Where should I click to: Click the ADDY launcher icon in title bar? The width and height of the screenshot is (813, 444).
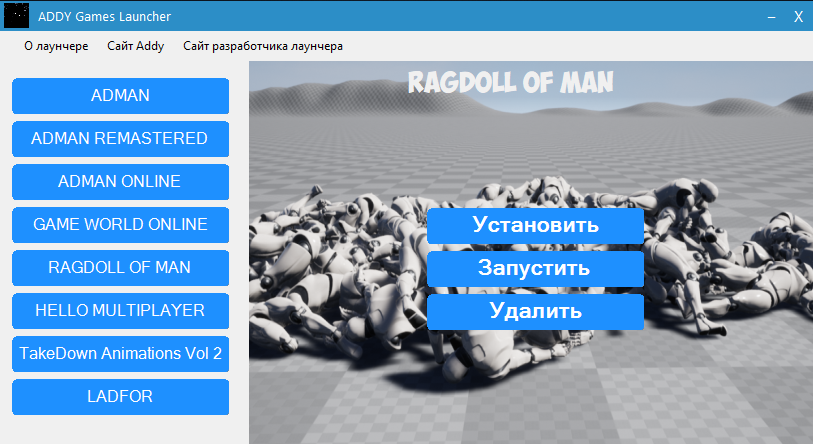[16, 16]
